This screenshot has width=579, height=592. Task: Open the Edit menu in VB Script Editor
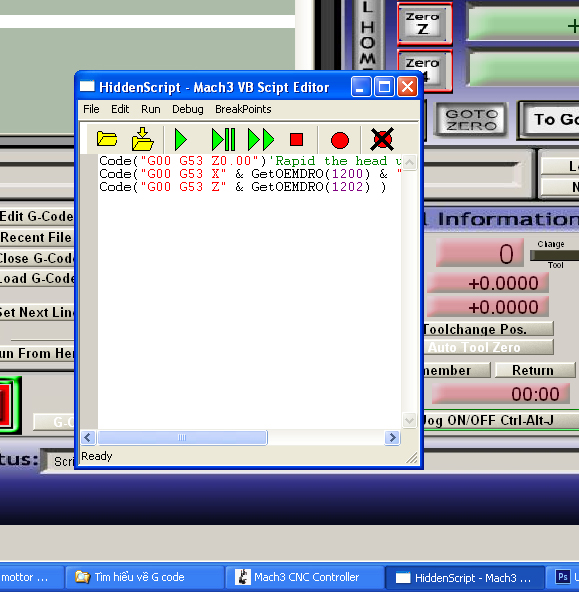(x=120, y=109)
